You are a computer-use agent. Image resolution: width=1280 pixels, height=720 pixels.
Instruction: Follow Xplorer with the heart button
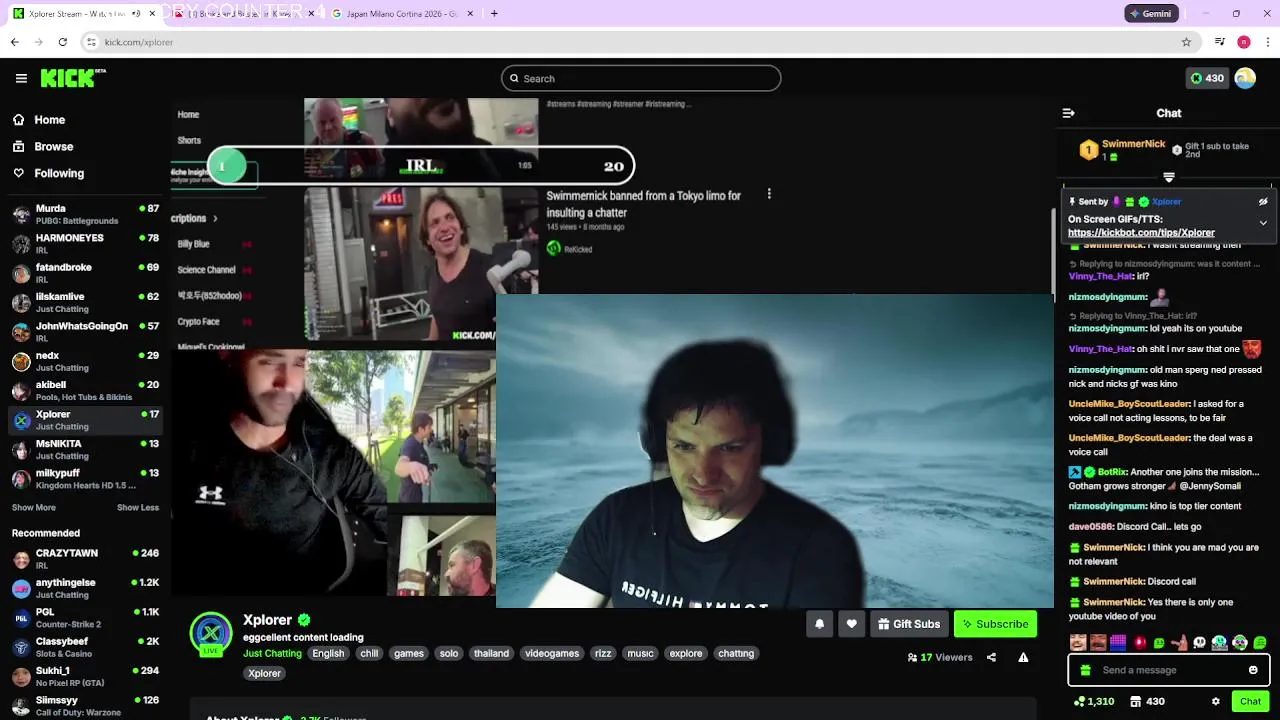(852, 624)
